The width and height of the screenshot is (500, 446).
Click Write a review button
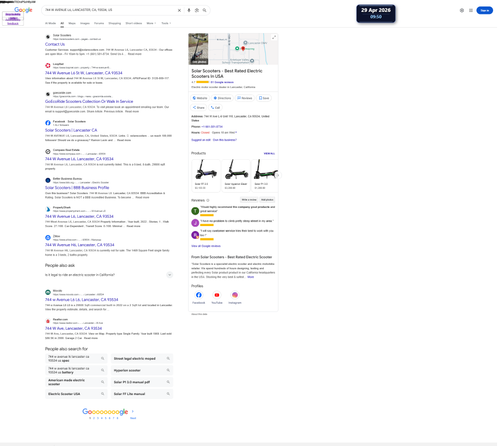[x=249, y=200]
